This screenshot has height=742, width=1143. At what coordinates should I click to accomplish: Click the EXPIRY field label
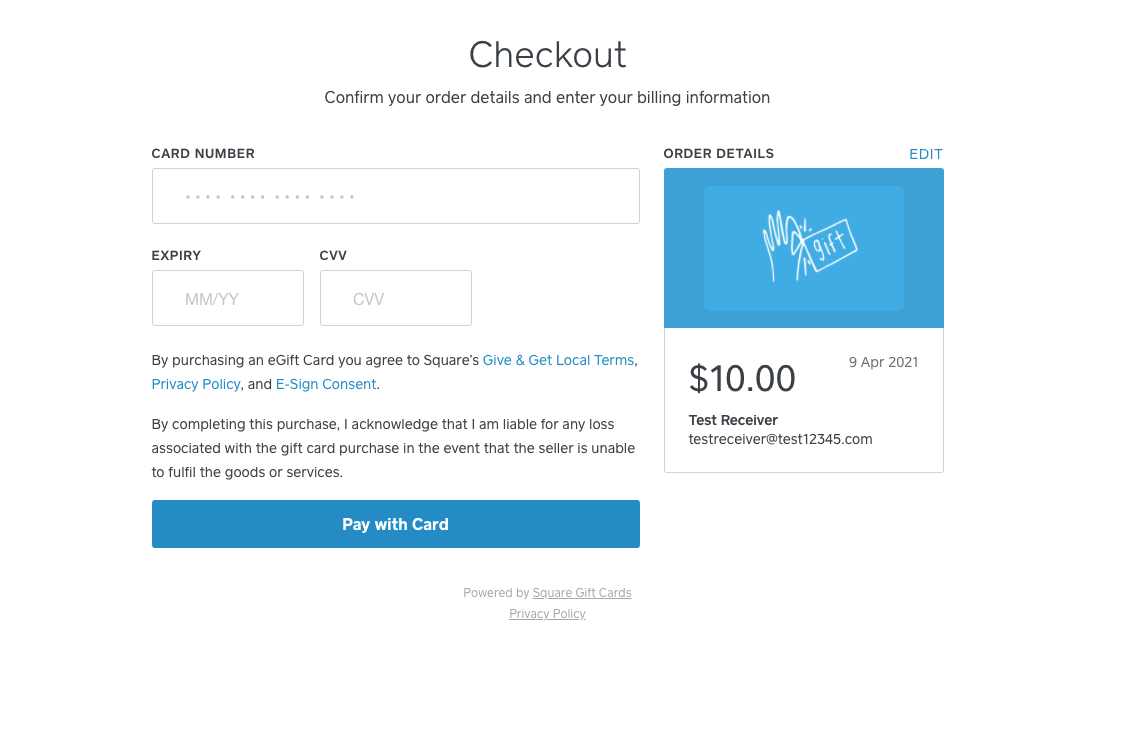coord(176,256)
